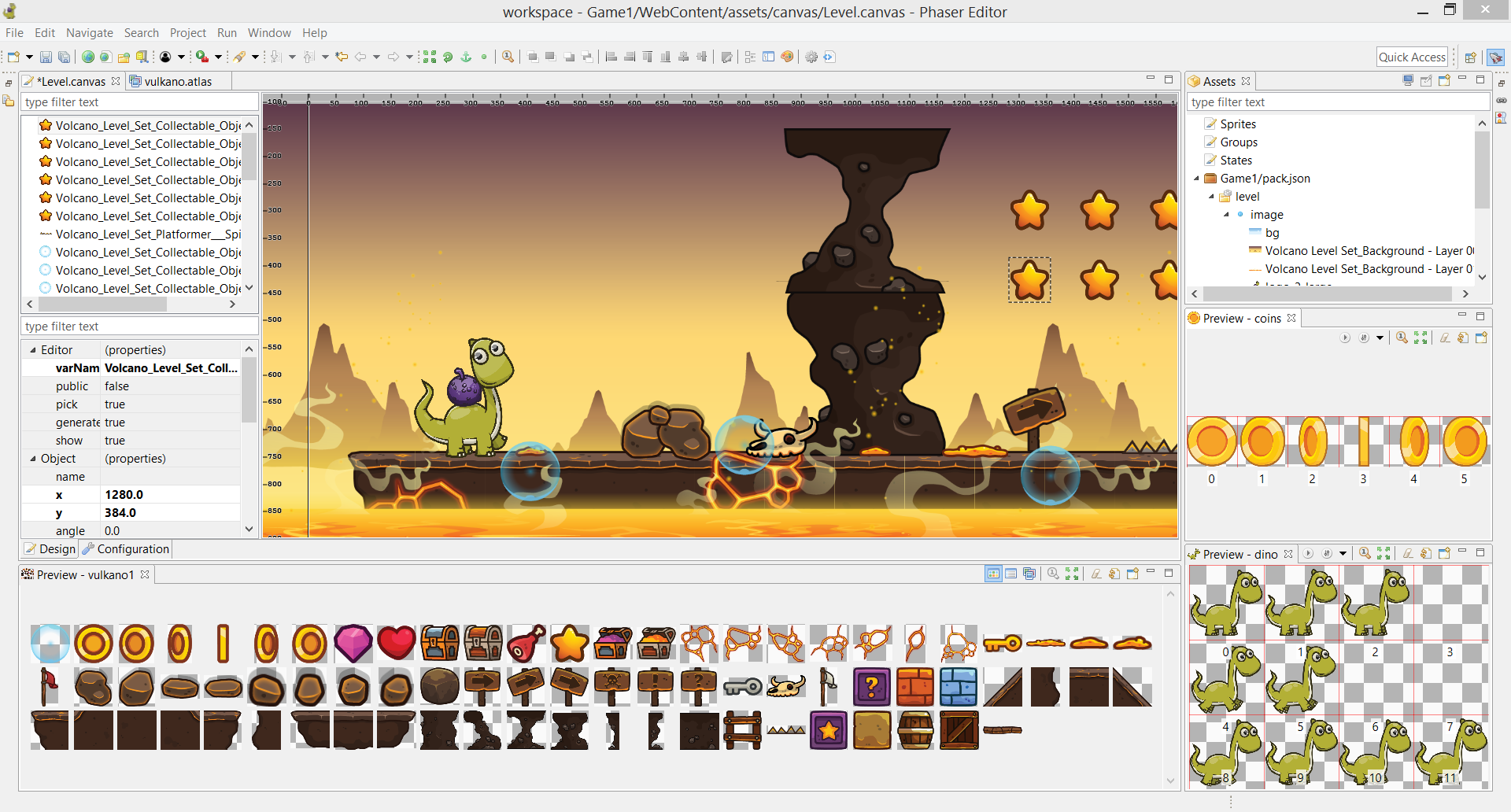Collapse the Game1/pack.json tree node
This screenshot has width=1511, height=812.
pyautogui.click(x=1196, y=179)
